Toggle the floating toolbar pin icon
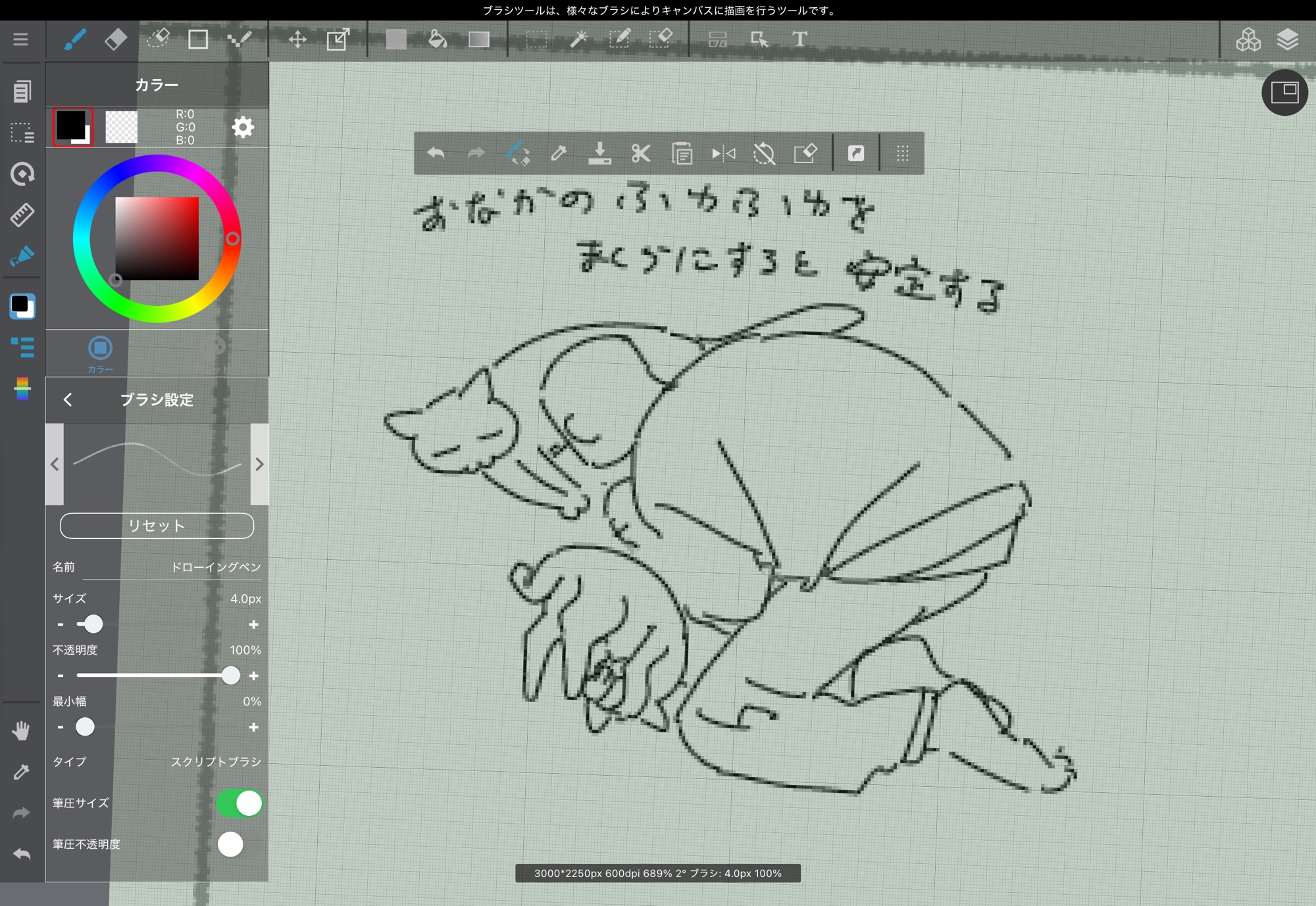Viewport: 1316px width, 906px height. pyautogui.click(x=855, y=154)
